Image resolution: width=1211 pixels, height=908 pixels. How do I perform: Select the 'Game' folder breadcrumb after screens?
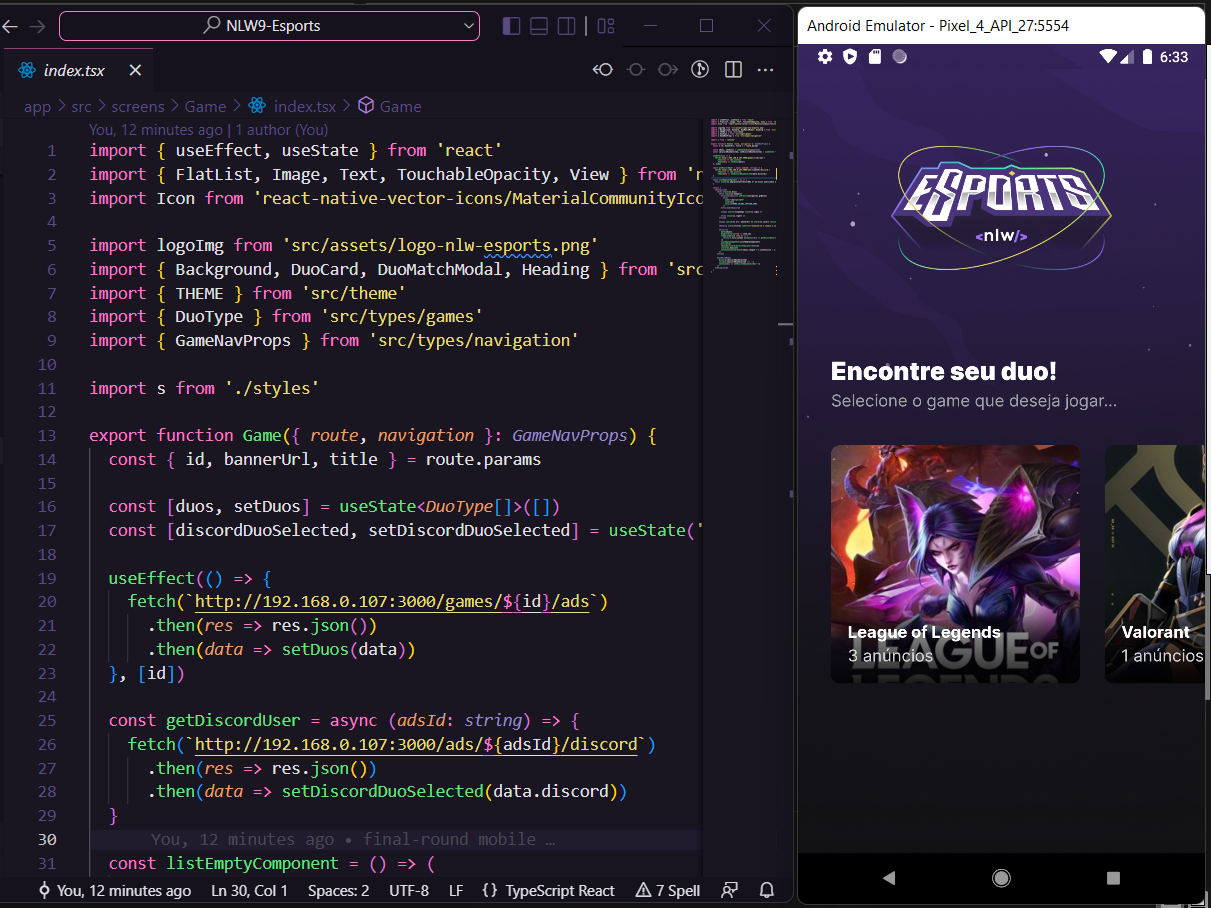point(205,106)
